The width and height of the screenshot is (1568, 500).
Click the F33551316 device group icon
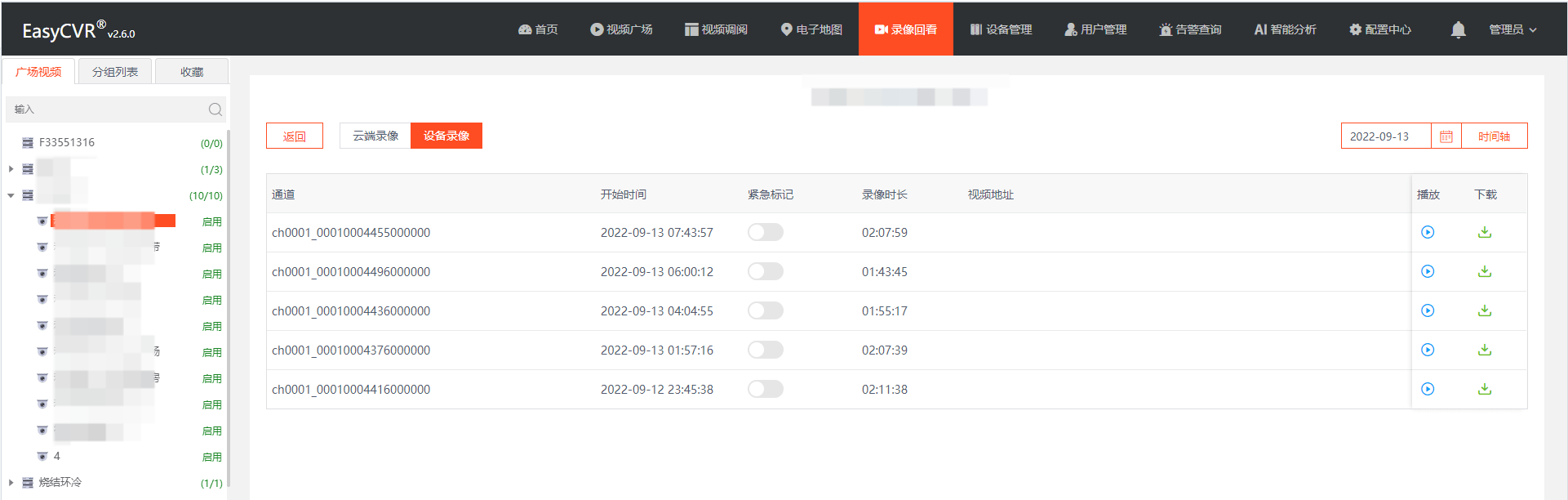point(28,143)
